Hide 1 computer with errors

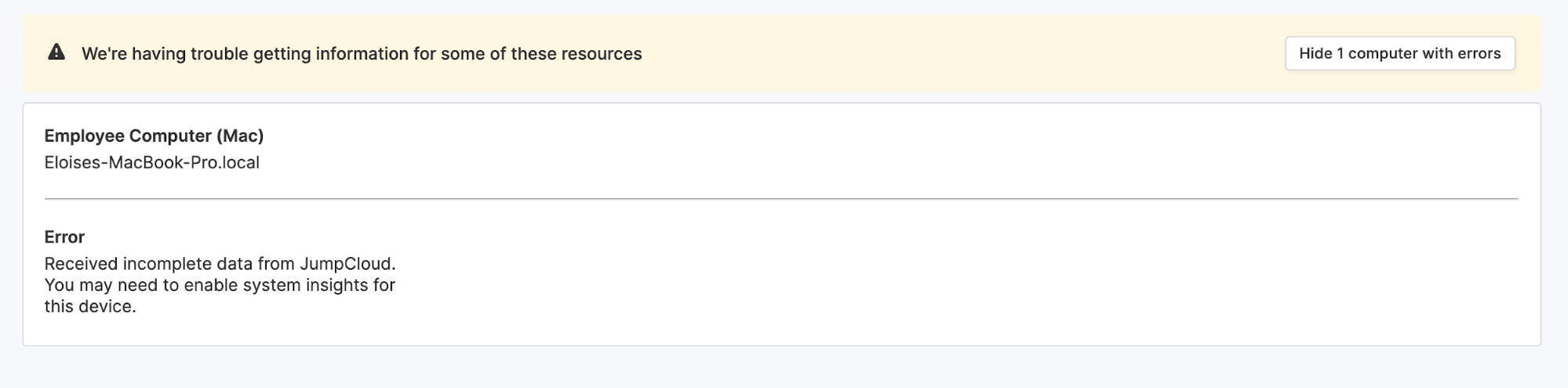tap(1399, 53)
